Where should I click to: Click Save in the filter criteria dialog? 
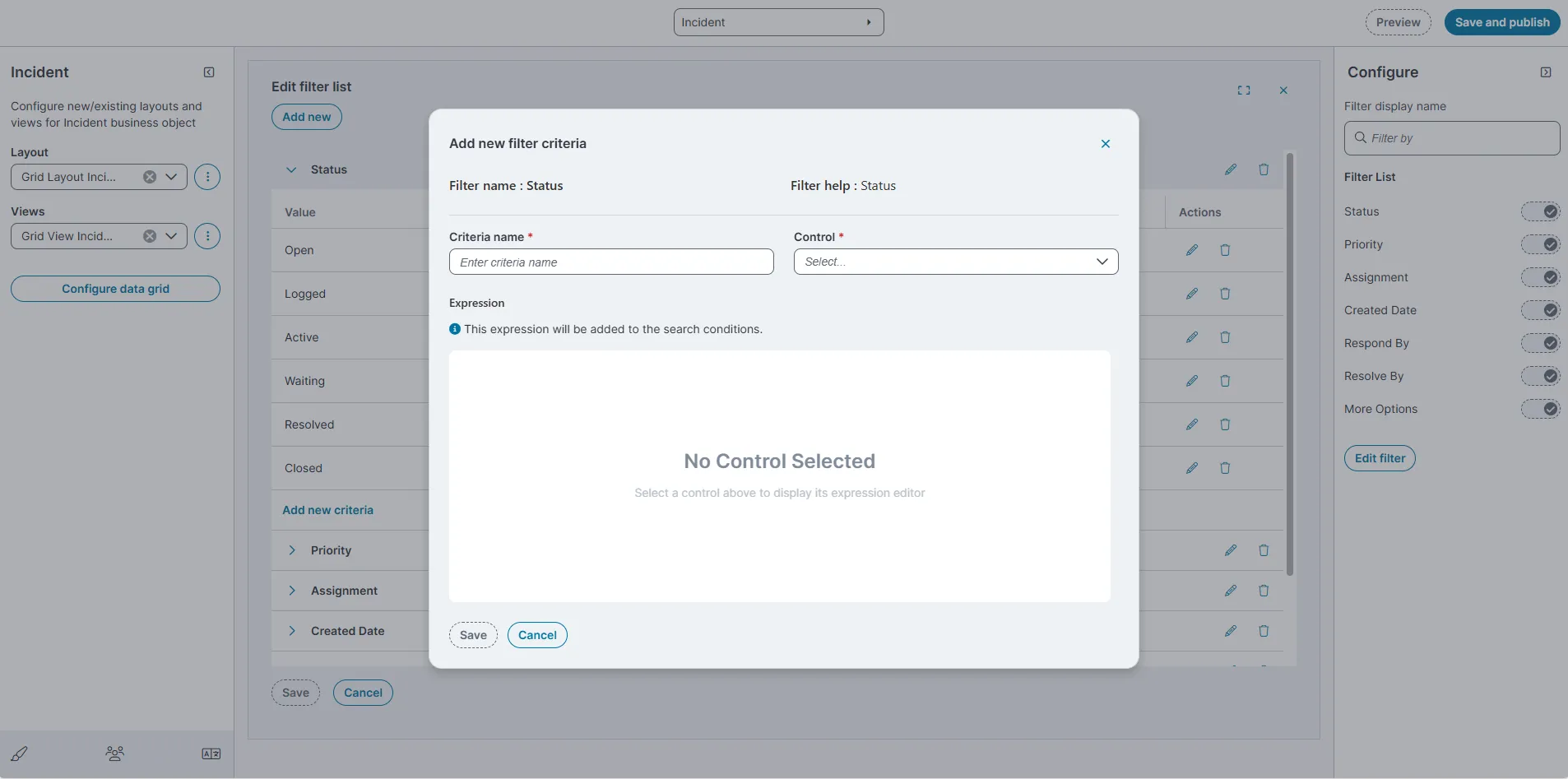(473, 635)
